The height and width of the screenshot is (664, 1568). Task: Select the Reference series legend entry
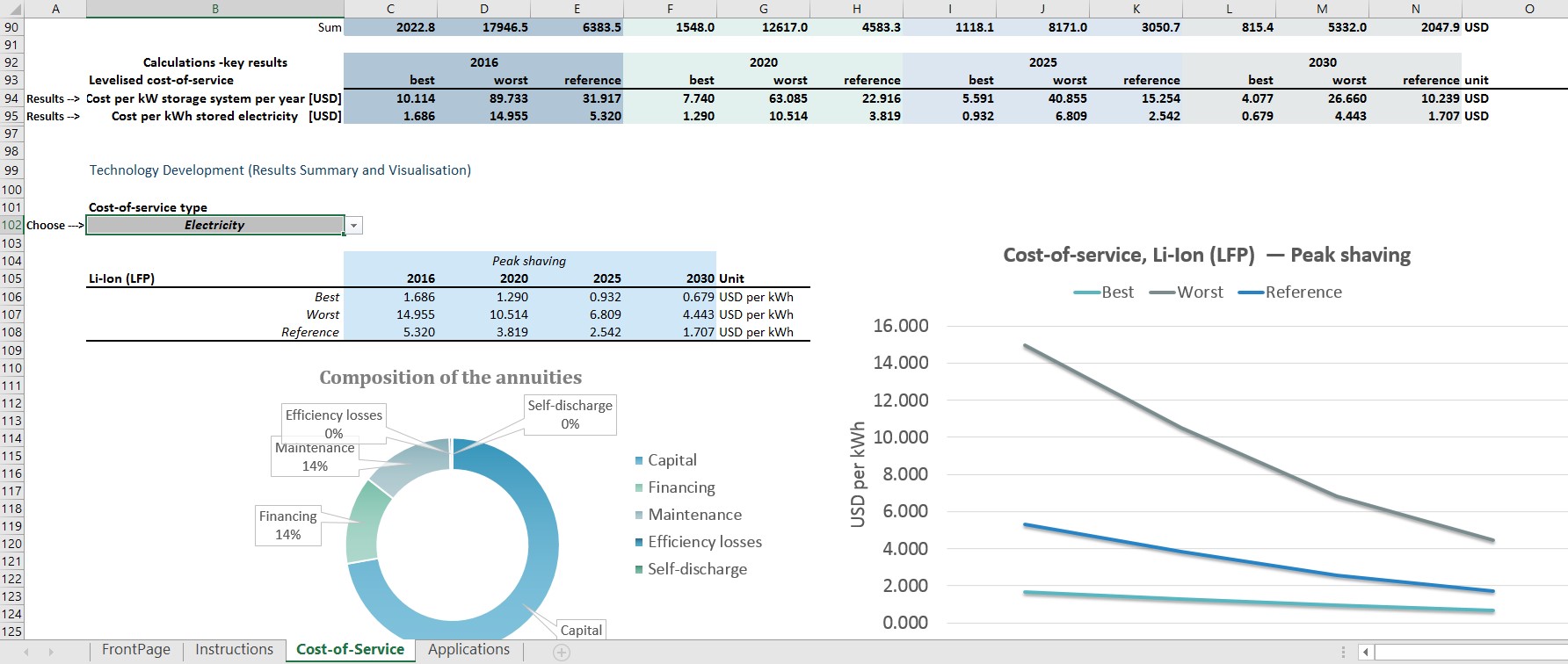[x=1289, y=292]
